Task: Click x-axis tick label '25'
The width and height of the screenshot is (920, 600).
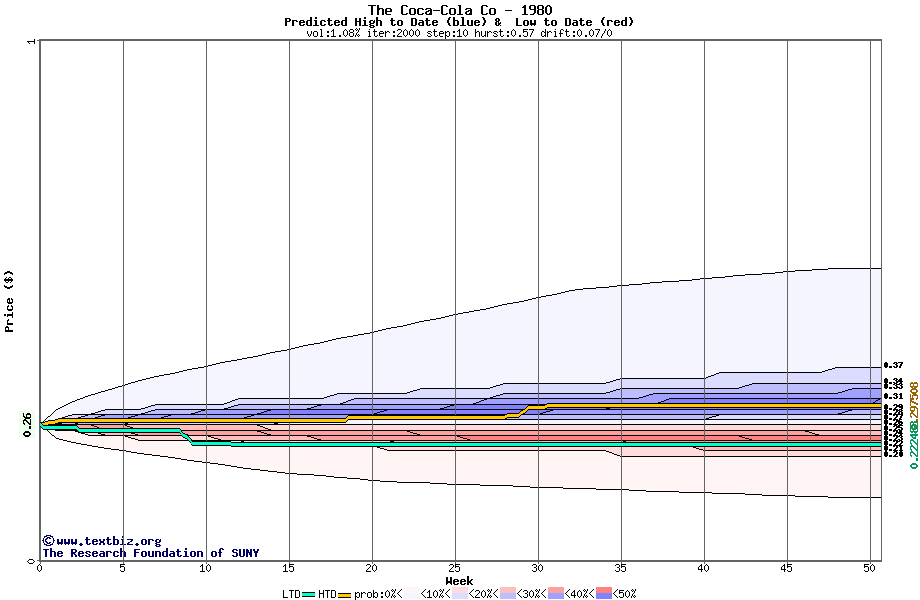Action: pyautogui.click(x=454, y=568)
